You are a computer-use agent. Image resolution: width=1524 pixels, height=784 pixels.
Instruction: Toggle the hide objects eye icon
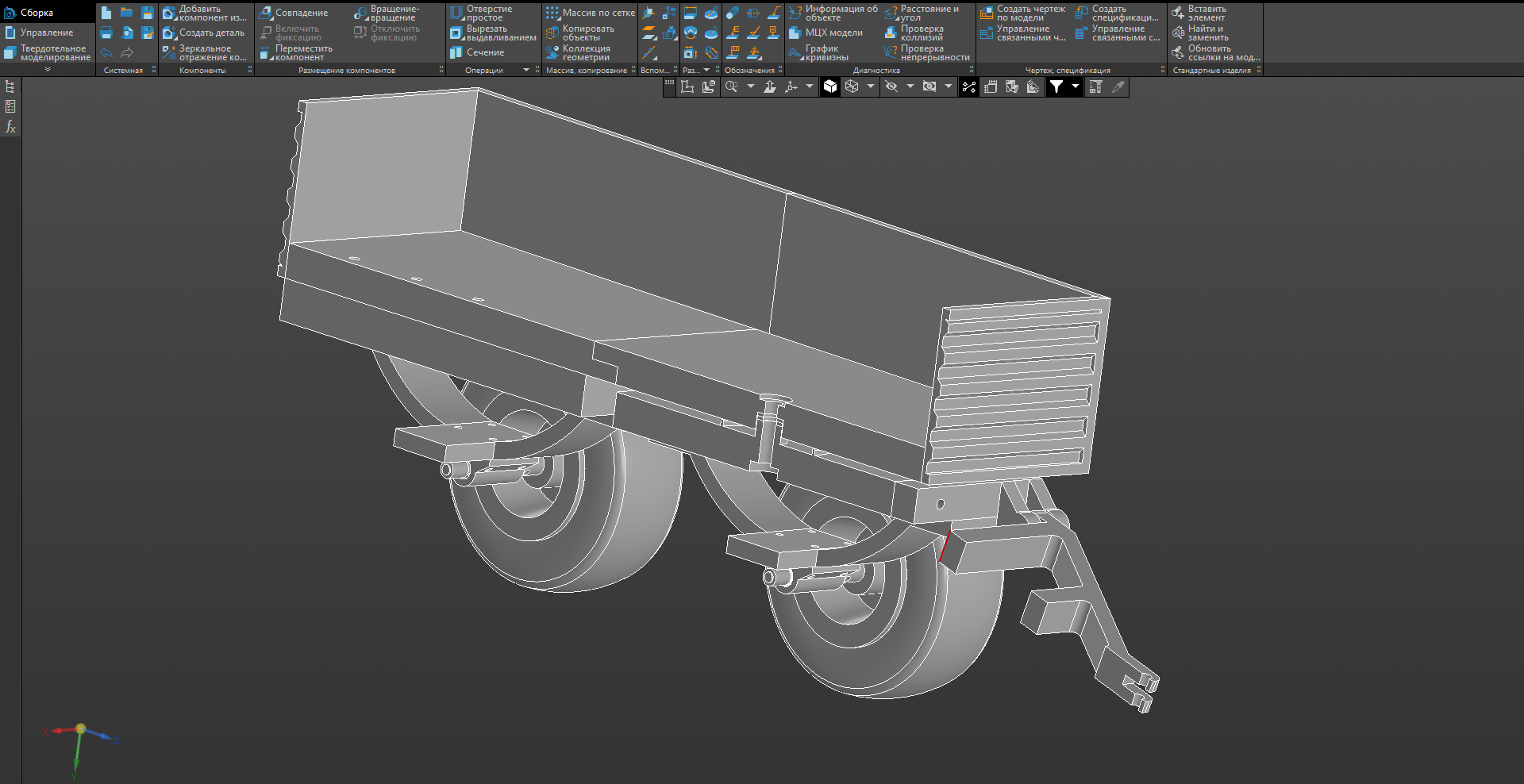(x=891, y=86)
